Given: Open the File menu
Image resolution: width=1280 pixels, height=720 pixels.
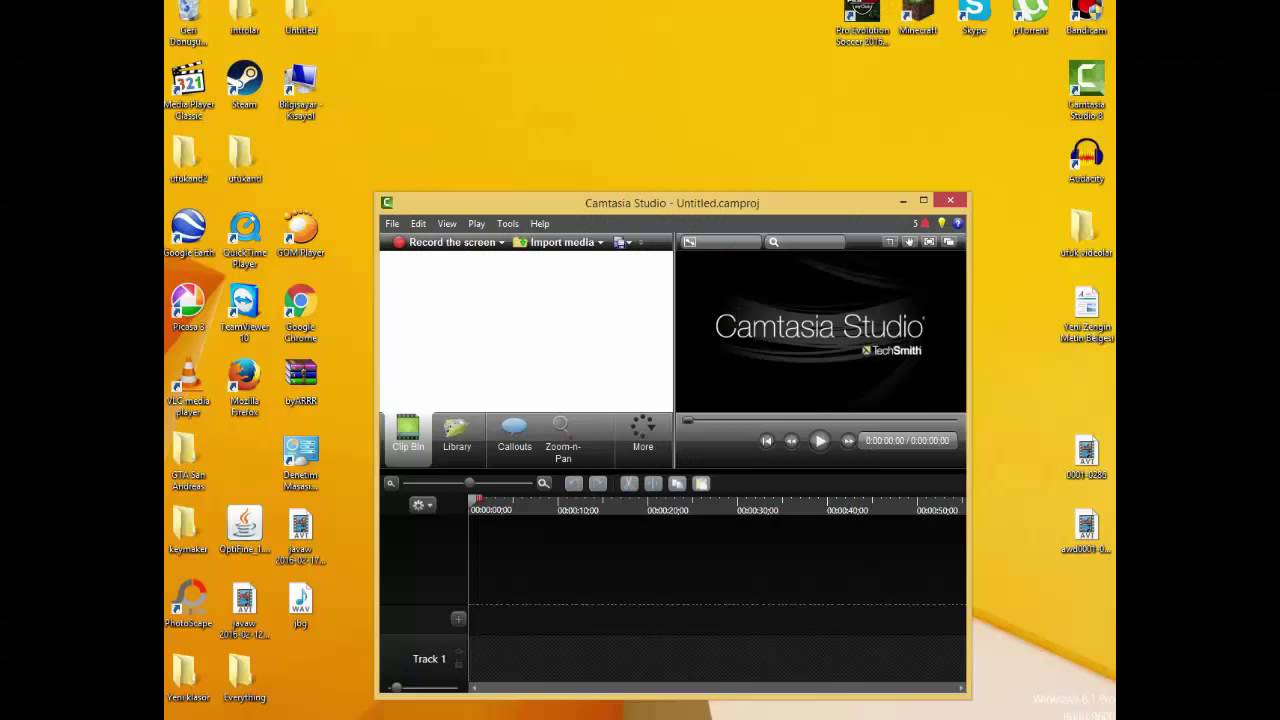Looking at the screenshot, I should click(392, 224).
